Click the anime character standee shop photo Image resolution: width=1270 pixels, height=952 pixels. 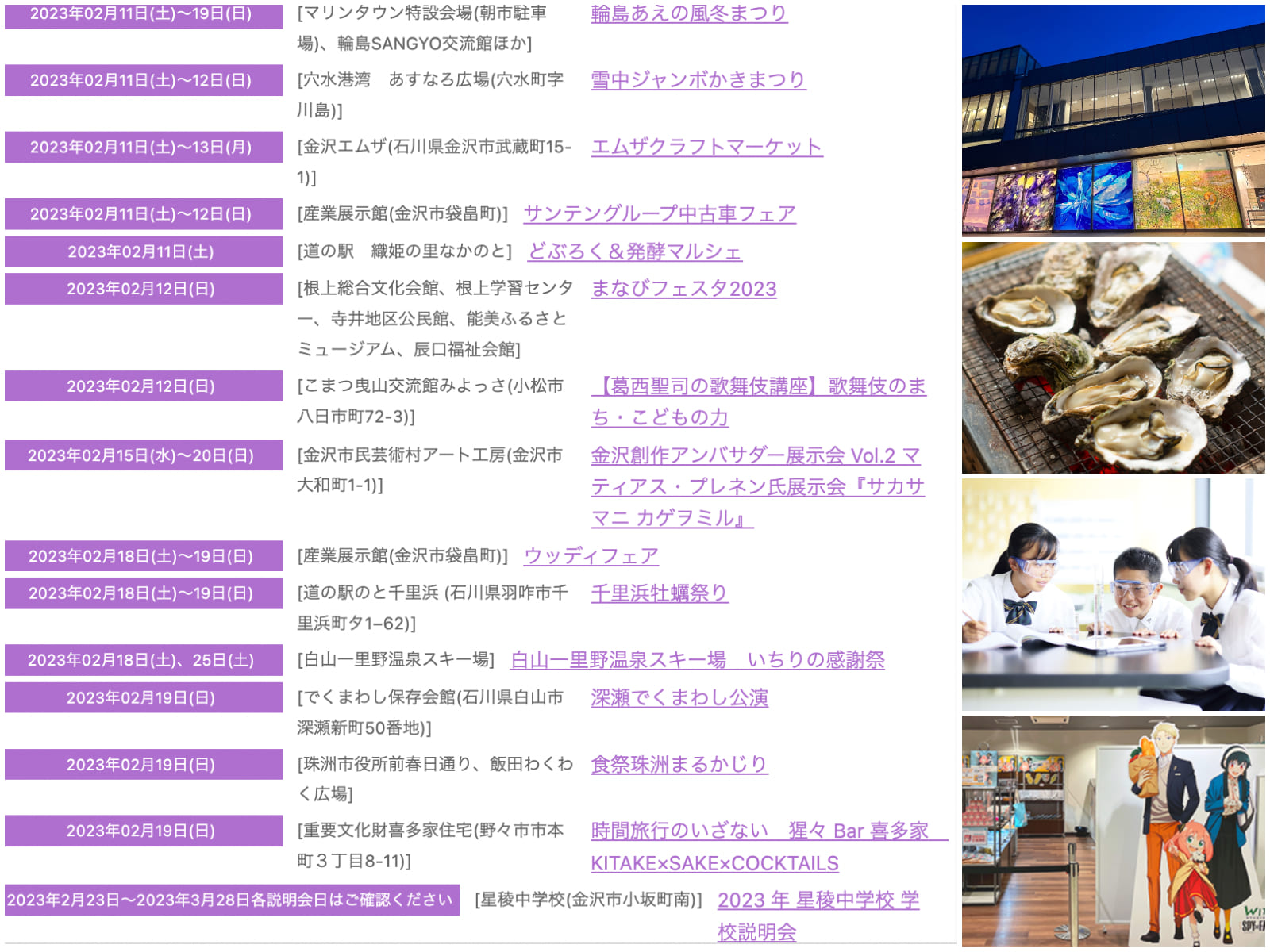pyautogui.click(x=1113, y=831)
